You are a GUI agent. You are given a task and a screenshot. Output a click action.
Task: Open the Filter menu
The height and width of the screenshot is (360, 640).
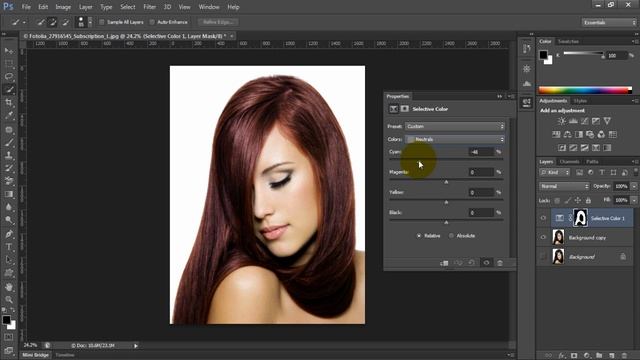[x=149, y=7]
